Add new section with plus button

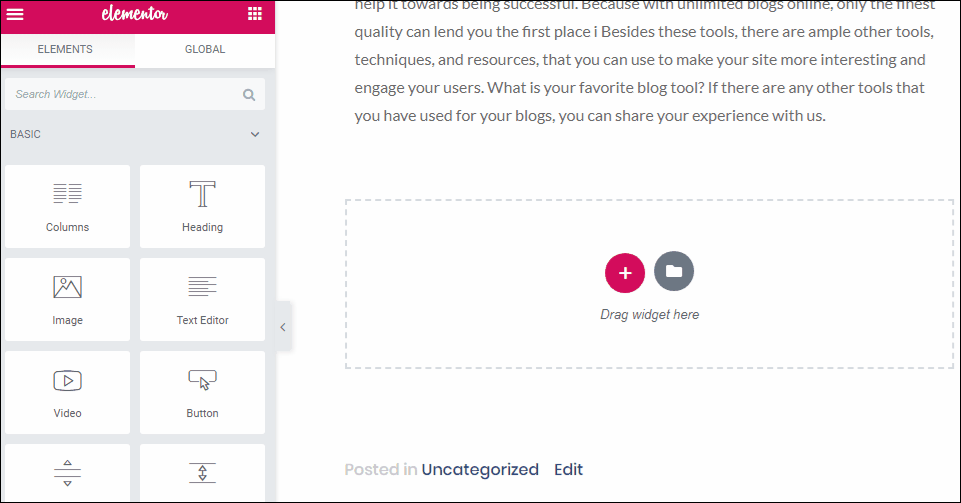coord(625,273)
